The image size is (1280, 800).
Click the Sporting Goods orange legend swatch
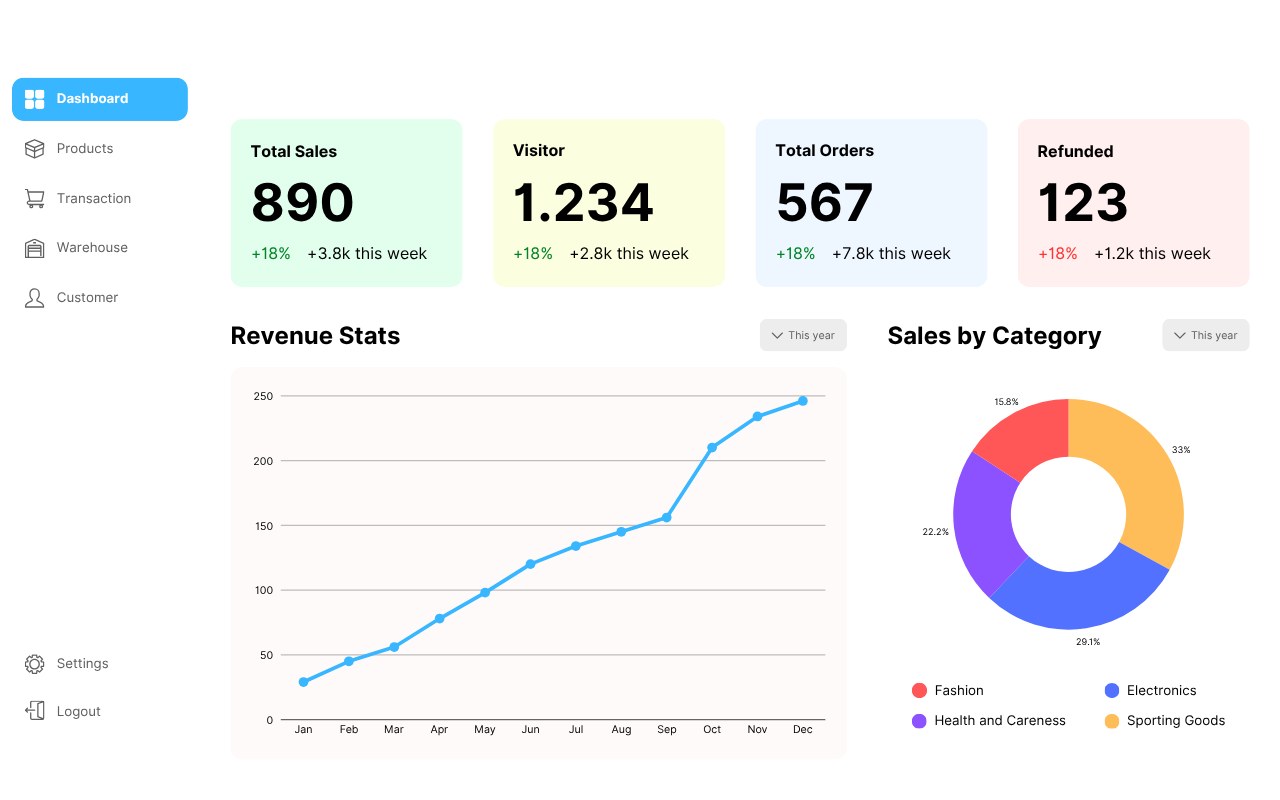[1112, 721]
